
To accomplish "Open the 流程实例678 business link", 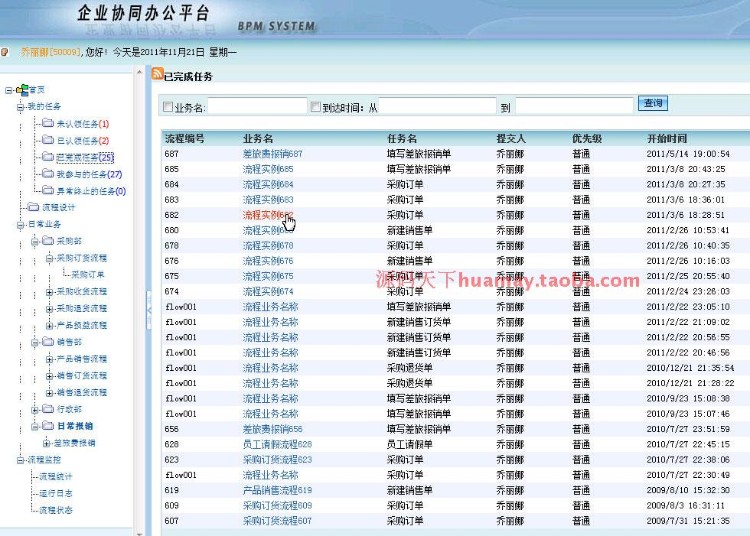I will tap(268, 245).
